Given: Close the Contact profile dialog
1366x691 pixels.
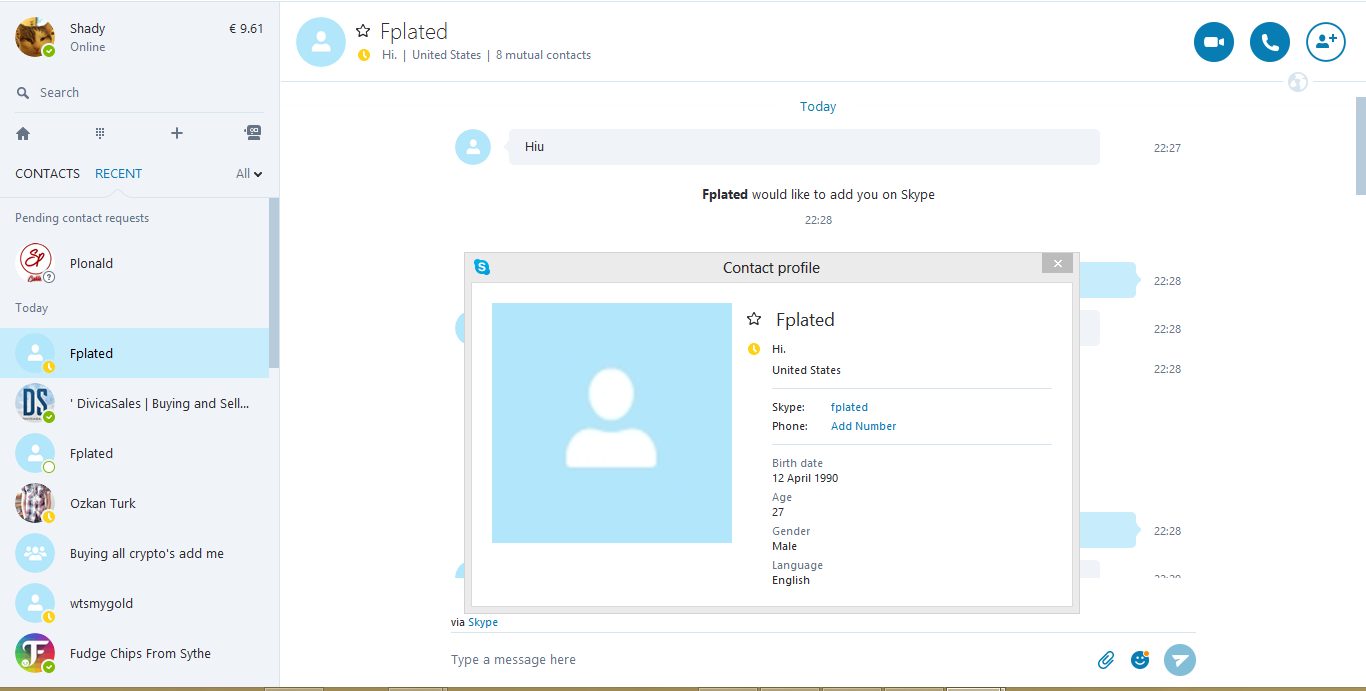Looking at the screenshot, I should [1057, 263].
